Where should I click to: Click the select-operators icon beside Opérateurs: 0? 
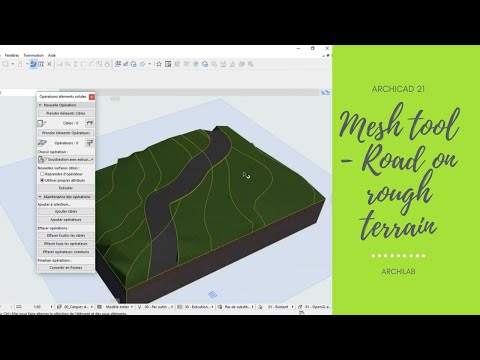coord(89,143)
